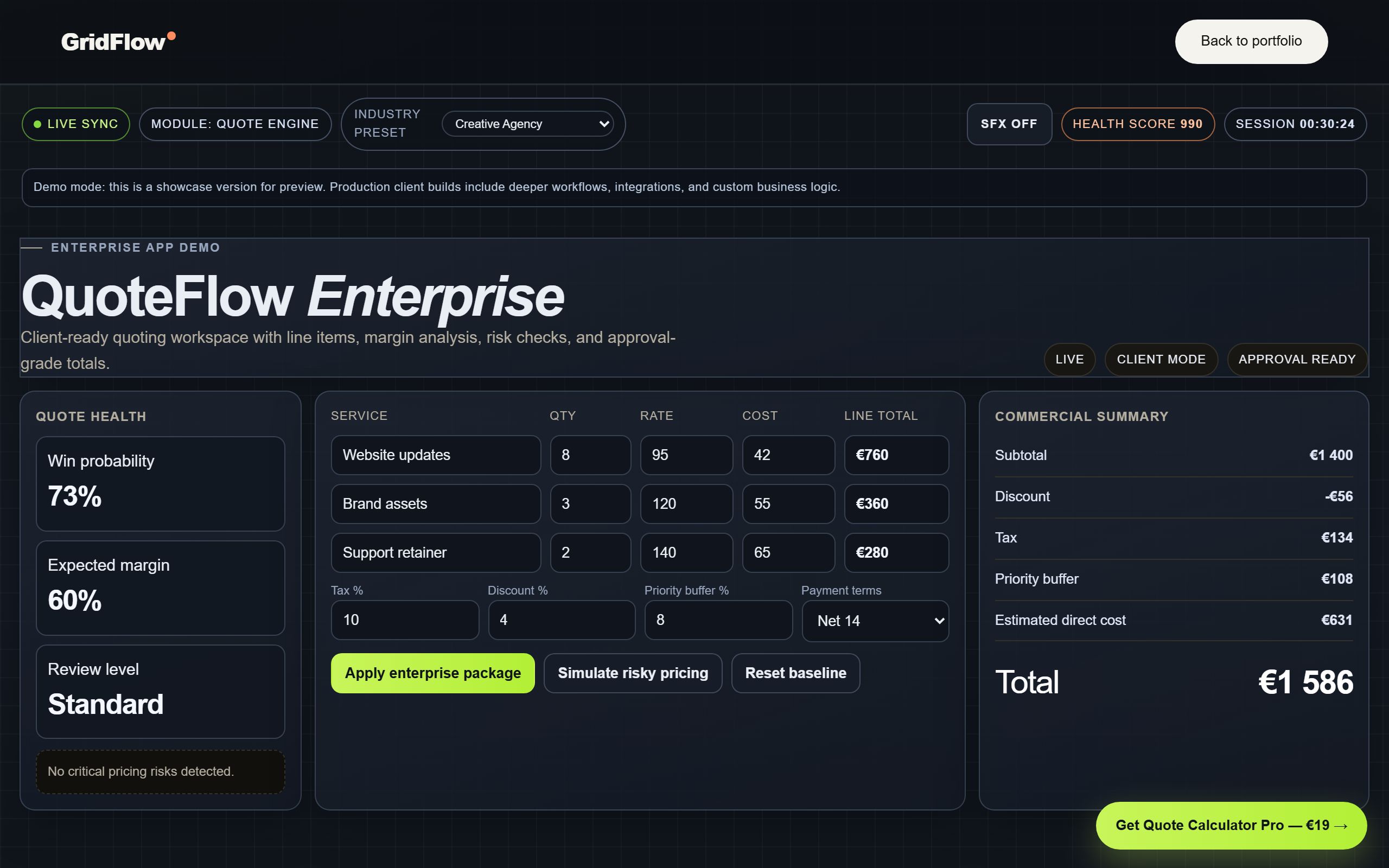
Task: Edit the Website updates service name field
Action: 436,455
